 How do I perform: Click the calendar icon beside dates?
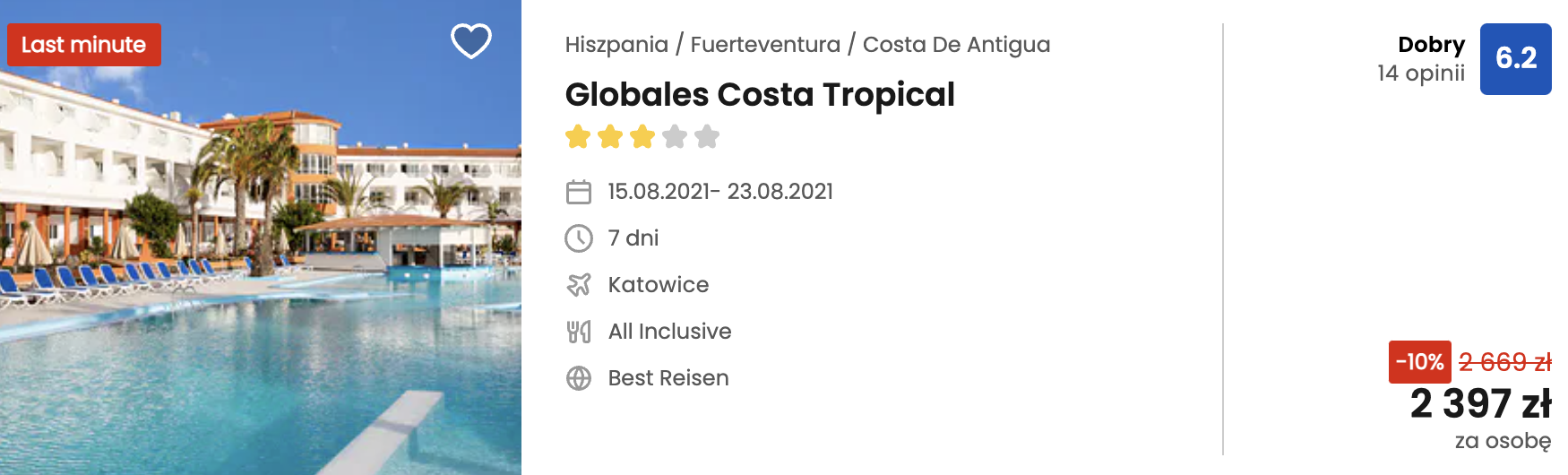pyautogui.click(x=579, y=192)
